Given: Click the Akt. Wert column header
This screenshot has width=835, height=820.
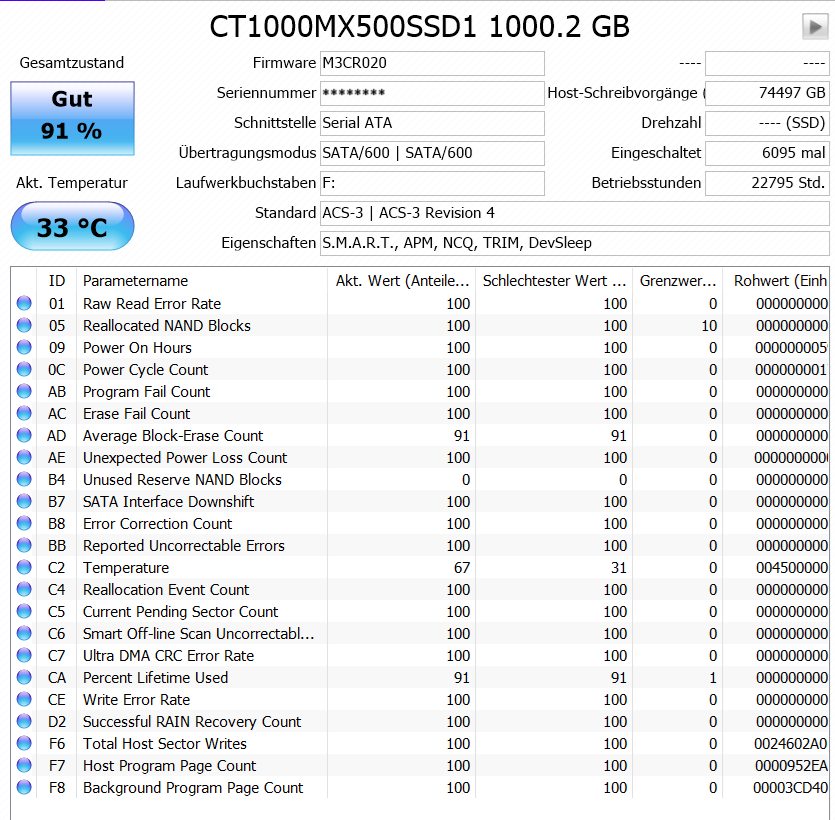Looking at the screenshot, I should (402, 281).
